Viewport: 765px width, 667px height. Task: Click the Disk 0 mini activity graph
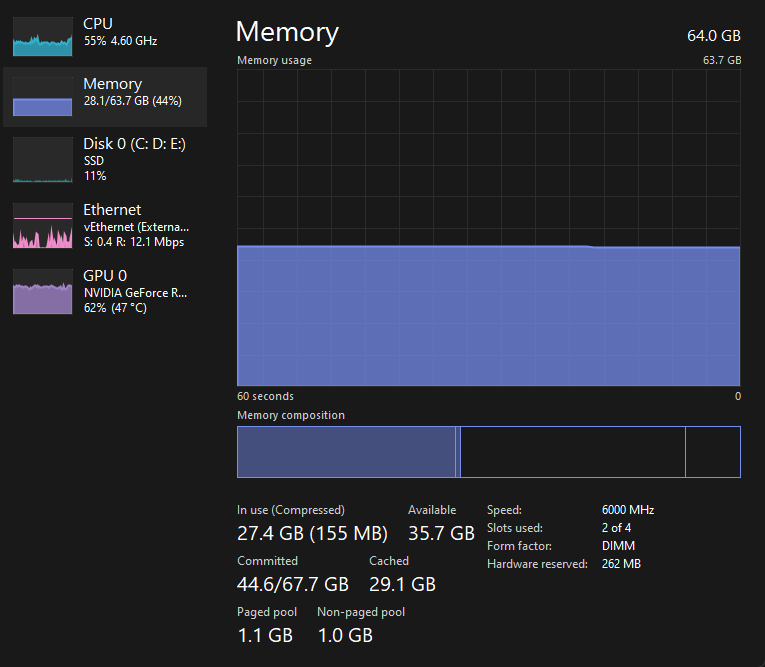42,160
